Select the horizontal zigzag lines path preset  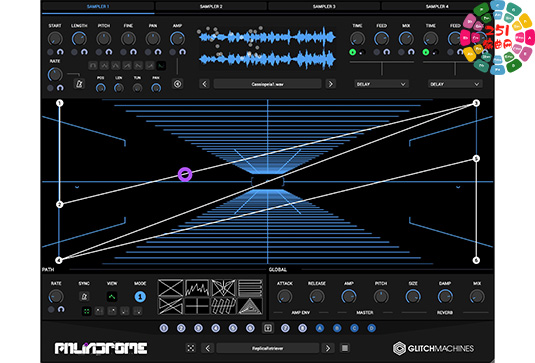(x=250, y=288)
